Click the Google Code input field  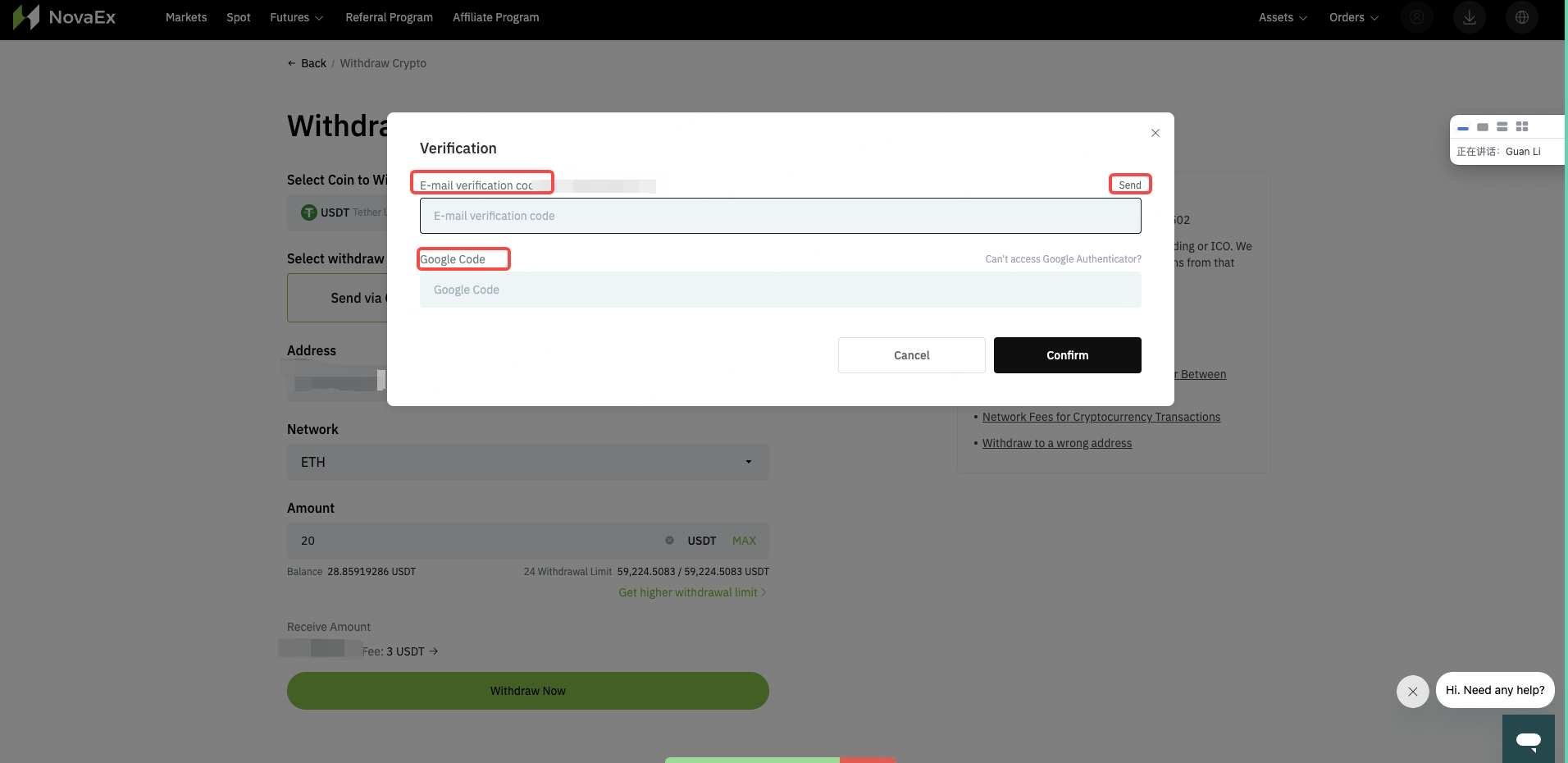click(780, 290)
